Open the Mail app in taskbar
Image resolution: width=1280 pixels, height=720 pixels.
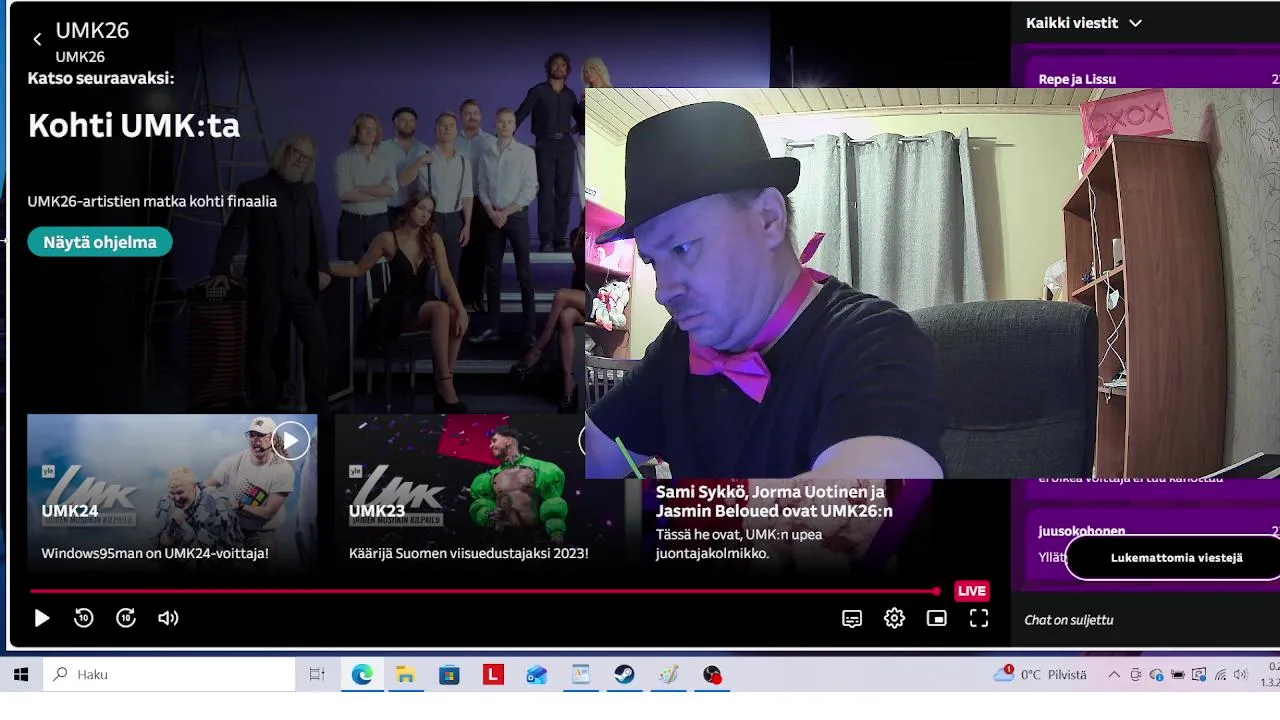click(537, 675)
